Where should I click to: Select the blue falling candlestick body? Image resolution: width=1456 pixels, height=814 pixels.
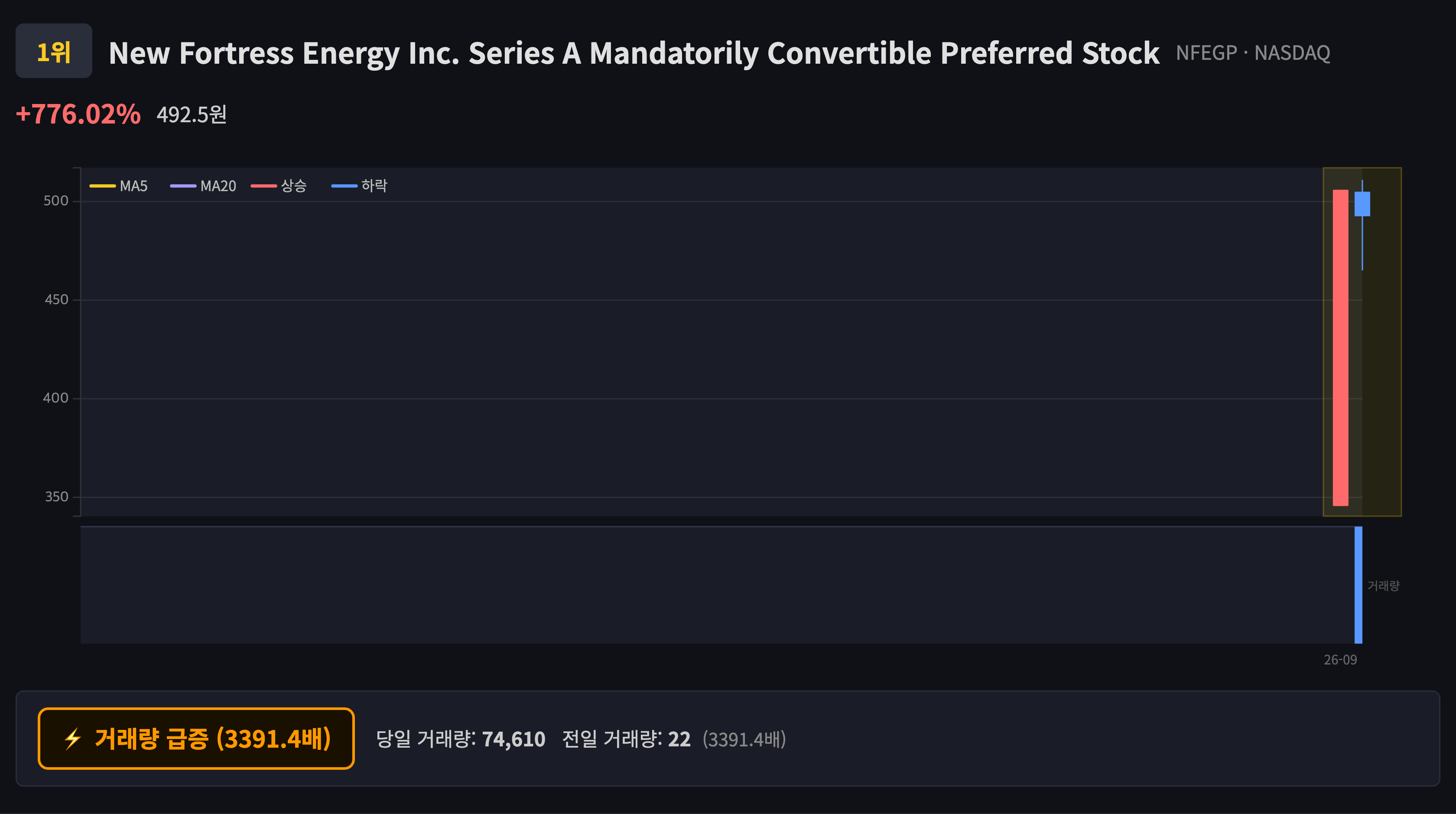point(1362,204)
